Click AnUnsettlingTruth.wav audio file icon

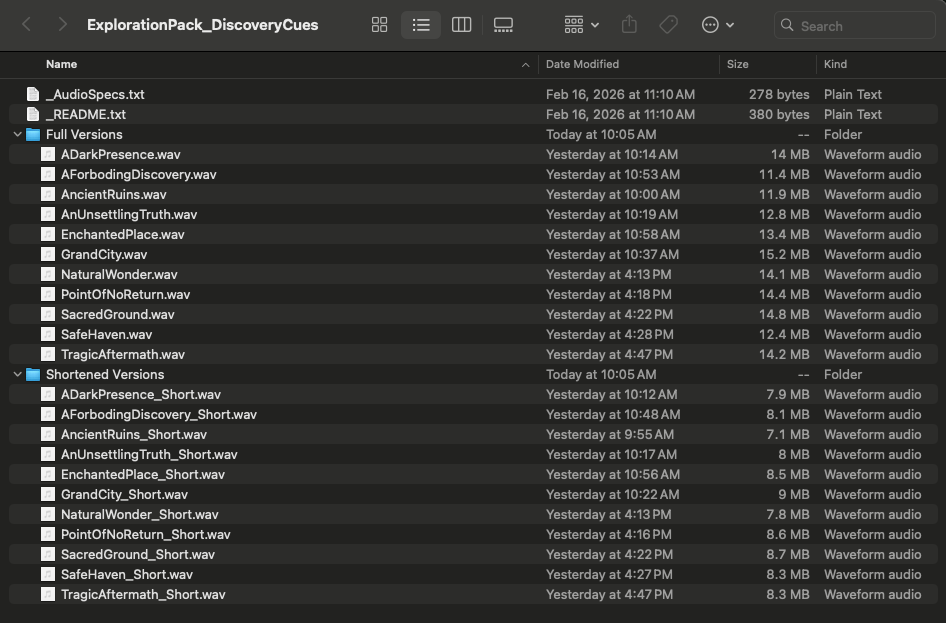coord(48,213)
